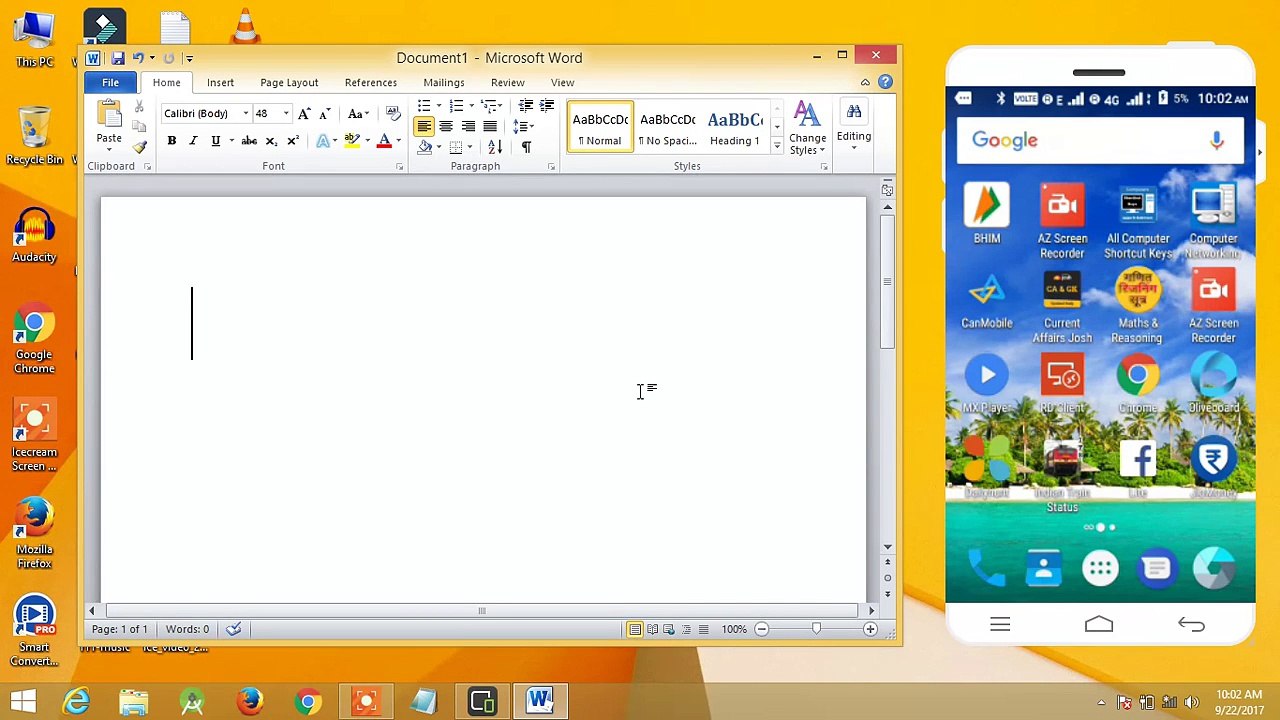
Task: Align the paragraph text to the right
Action: (x=468, y=127)
